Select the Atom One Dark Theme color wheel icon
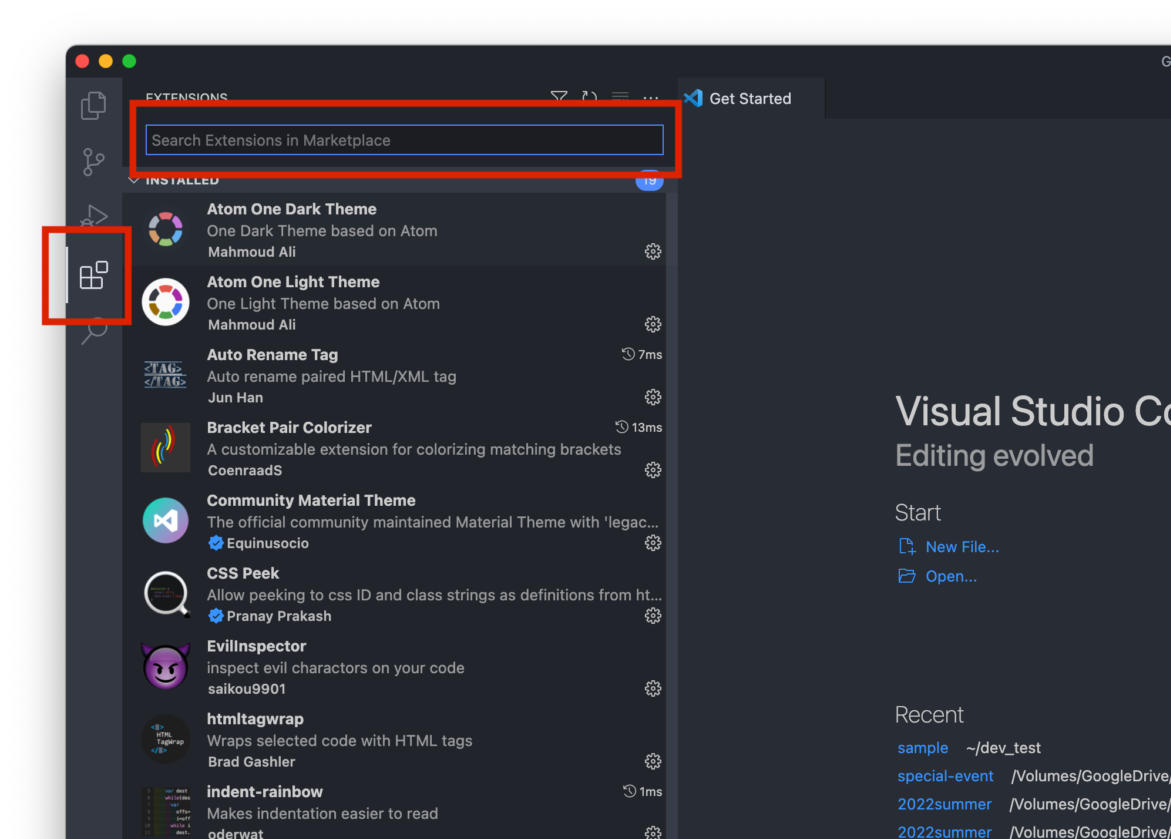1171x839 pixels. point(165,229)
